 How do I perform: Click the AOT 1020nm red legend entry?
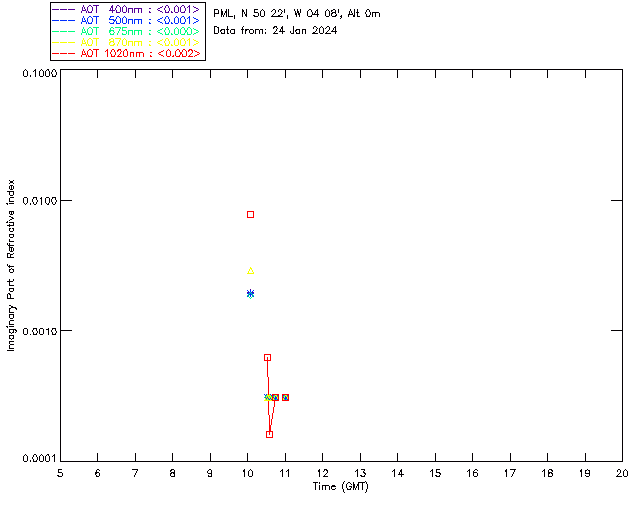(x=126, y=53)
